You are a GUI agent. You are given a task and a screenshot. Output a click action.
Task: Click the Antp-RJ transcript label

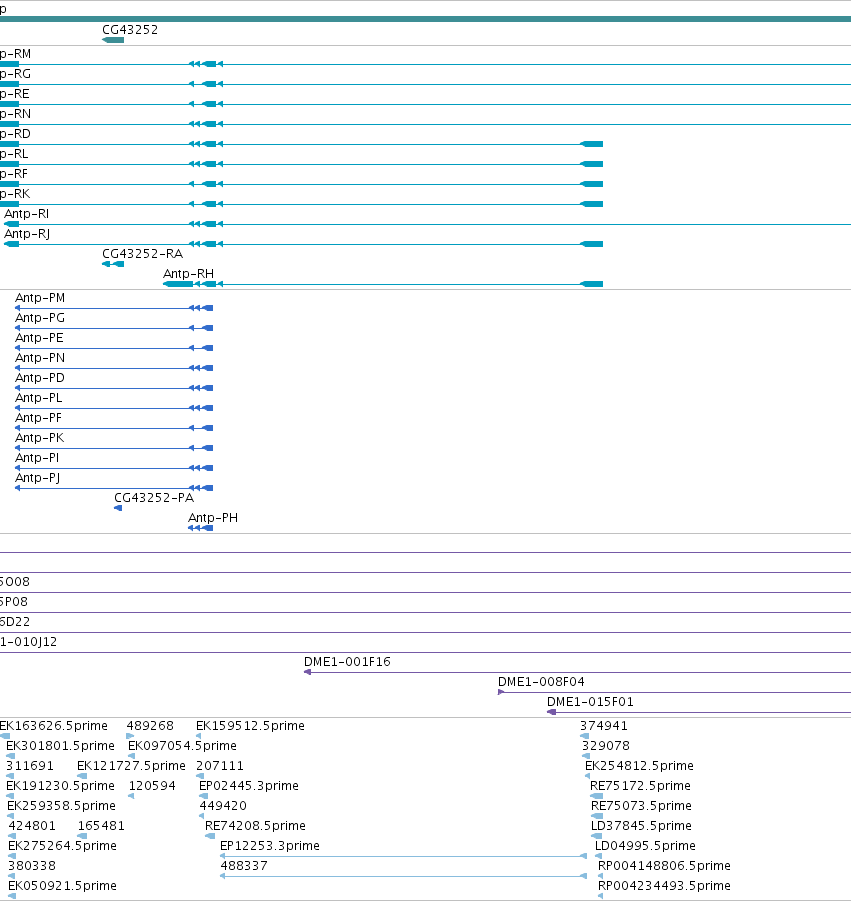27,234
